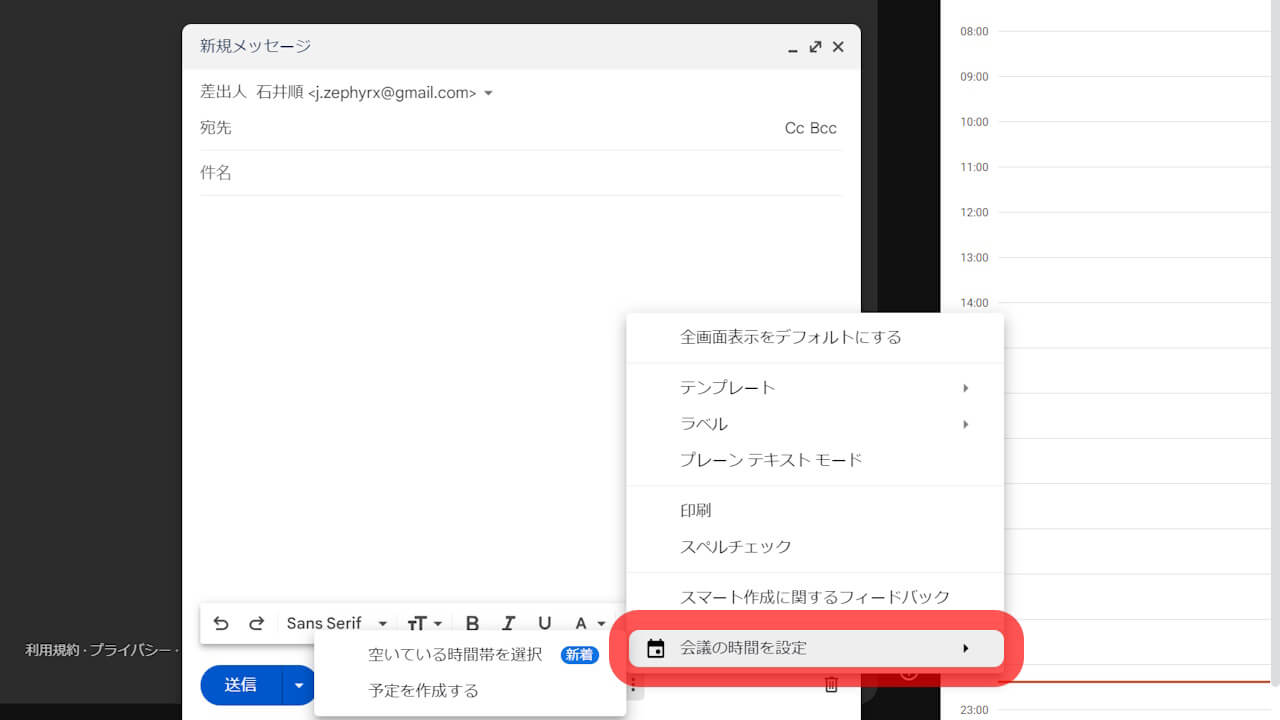Open the font size TT icon
The width and height of the screenshot is (1280, 720).
point(420,623)
